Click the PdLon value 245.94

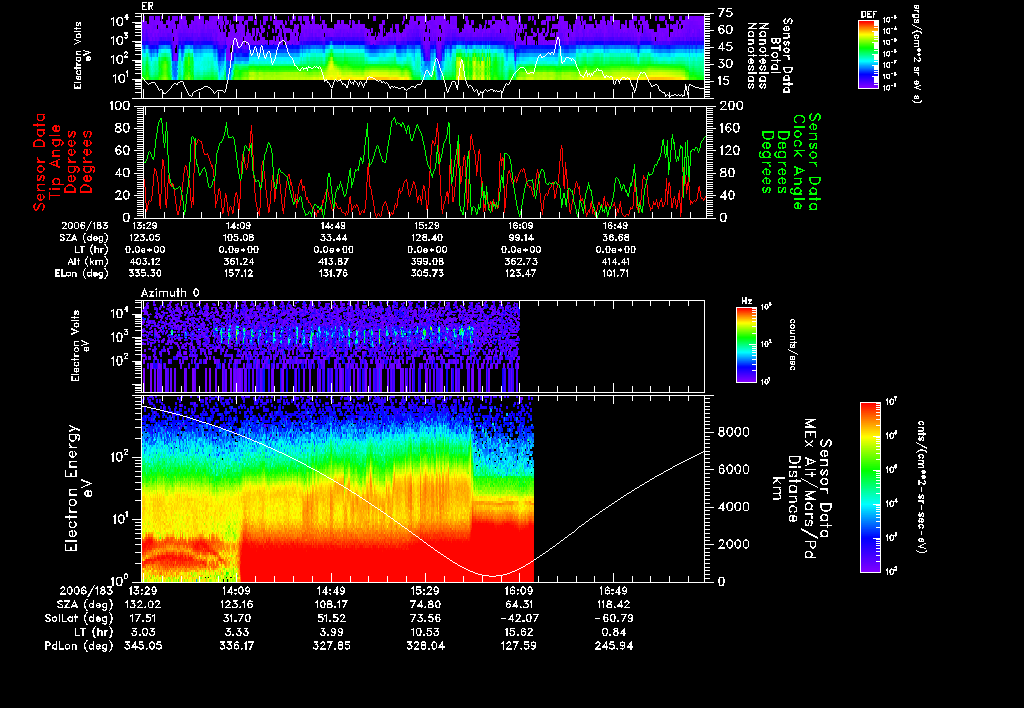coord(614,645)
